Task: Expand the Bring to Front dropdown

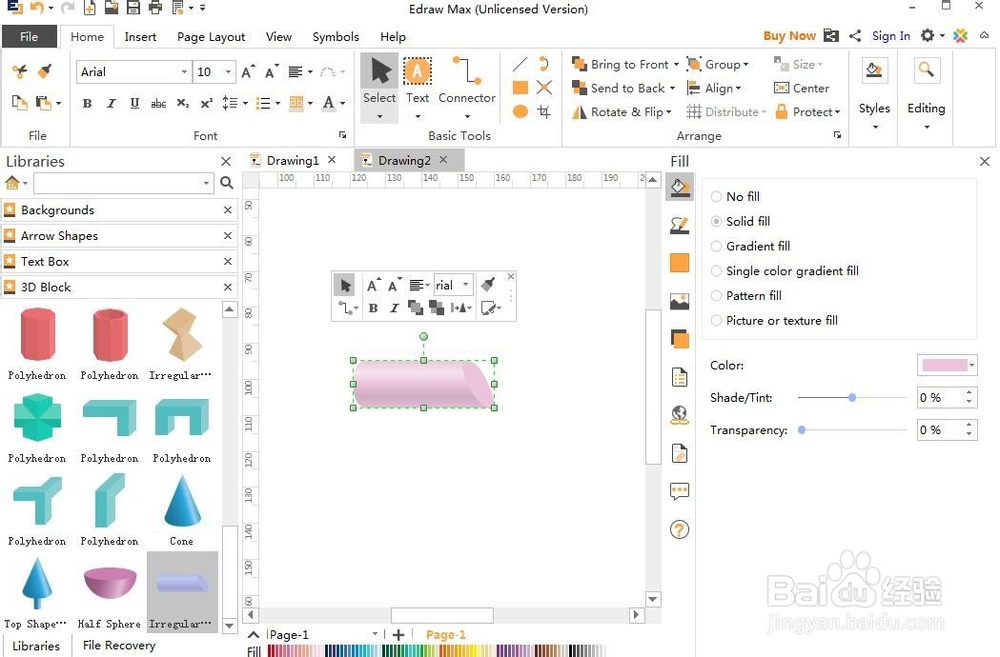Action: (x=676, y=64)
